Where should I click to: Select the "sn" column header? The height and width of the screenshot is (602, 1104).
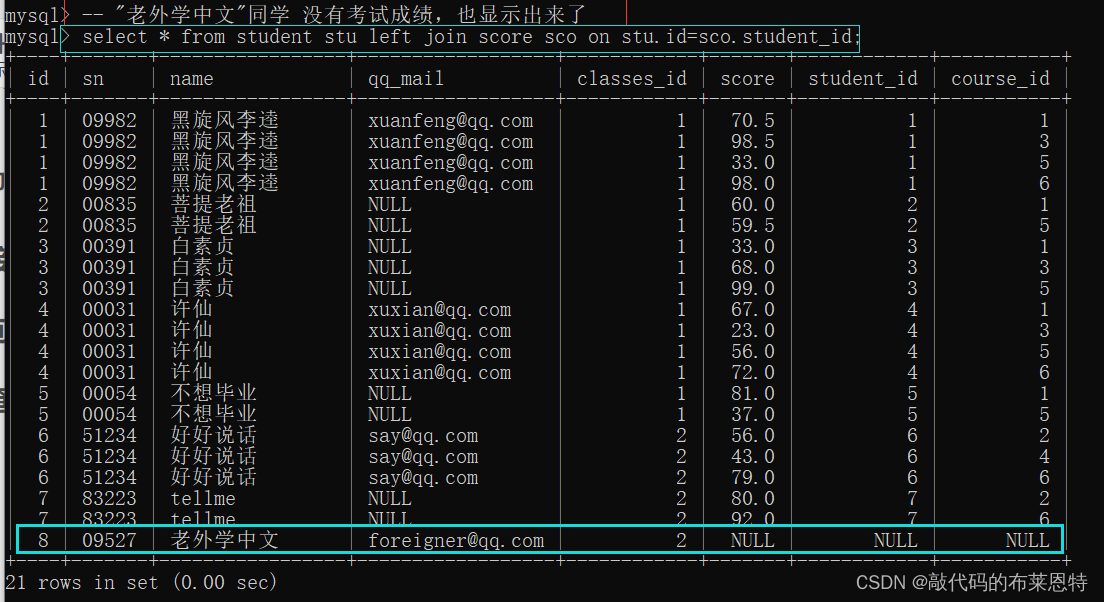coord(93,78)
